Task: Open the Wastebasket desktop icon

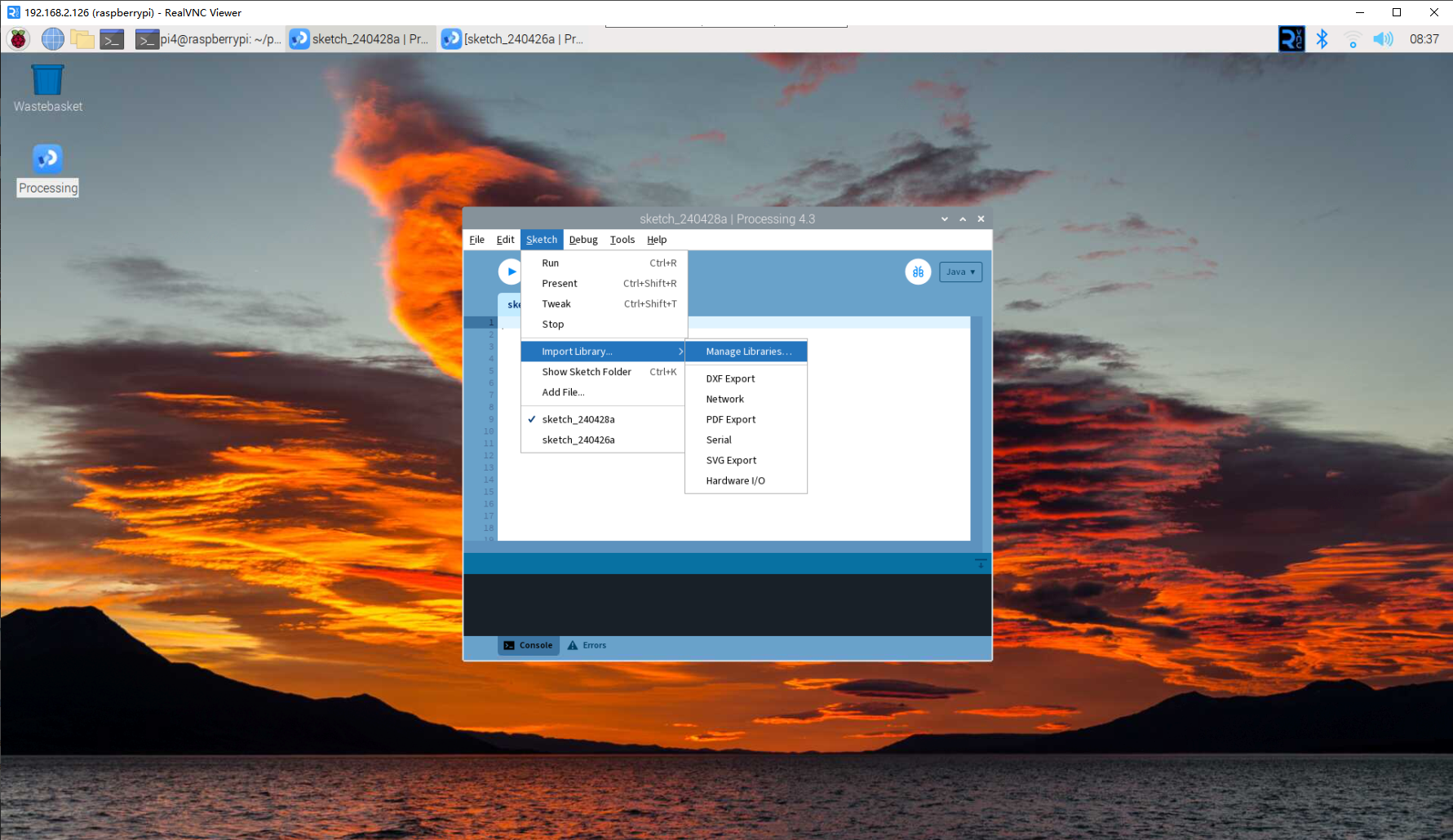Action: [x=47, y=88]
